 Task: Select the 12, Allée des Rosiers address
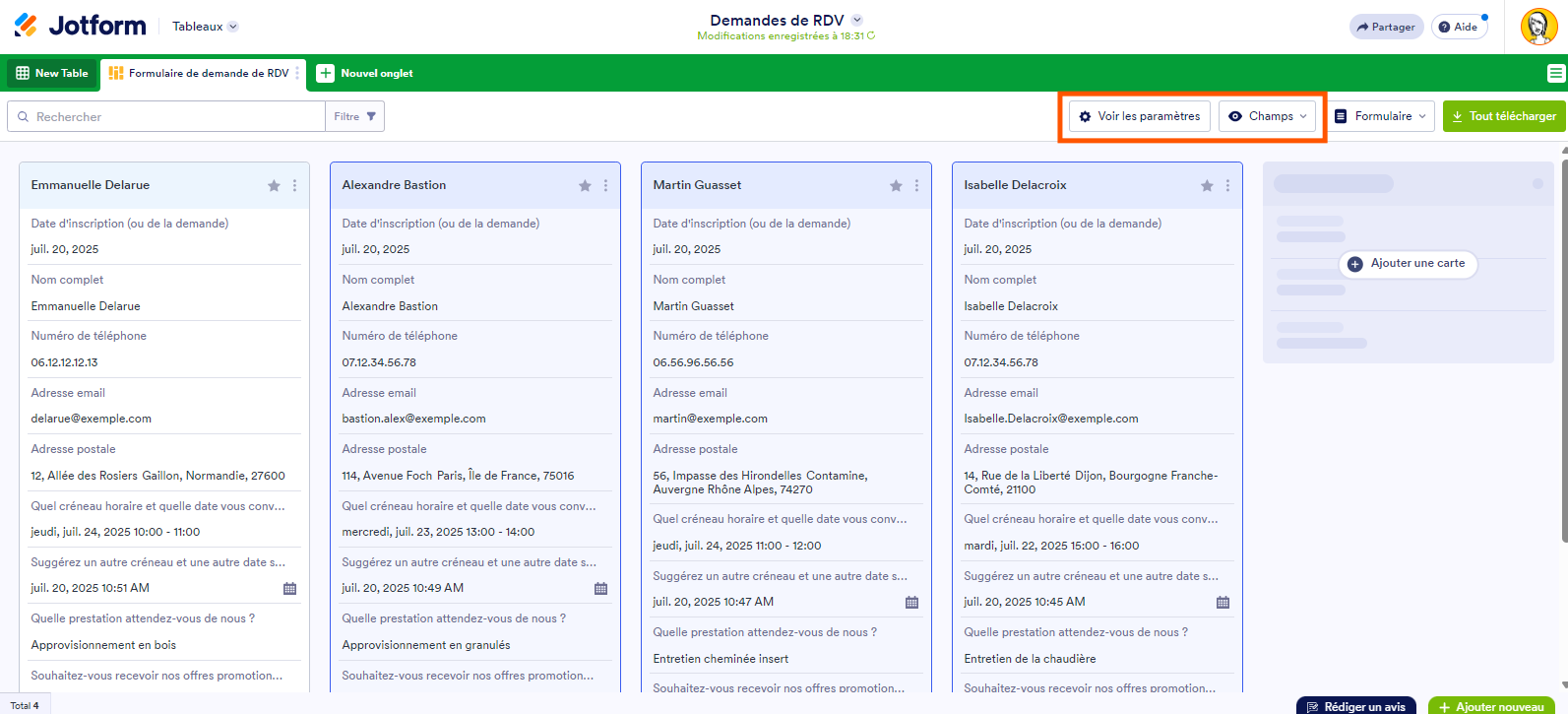157,476
